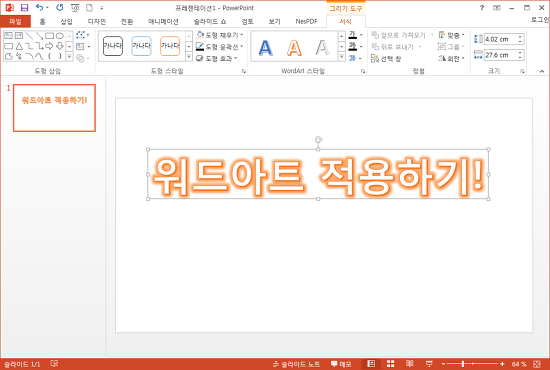Open the text effects dropdown in WordArt styles
550x370 pixels.
[355, 58]
